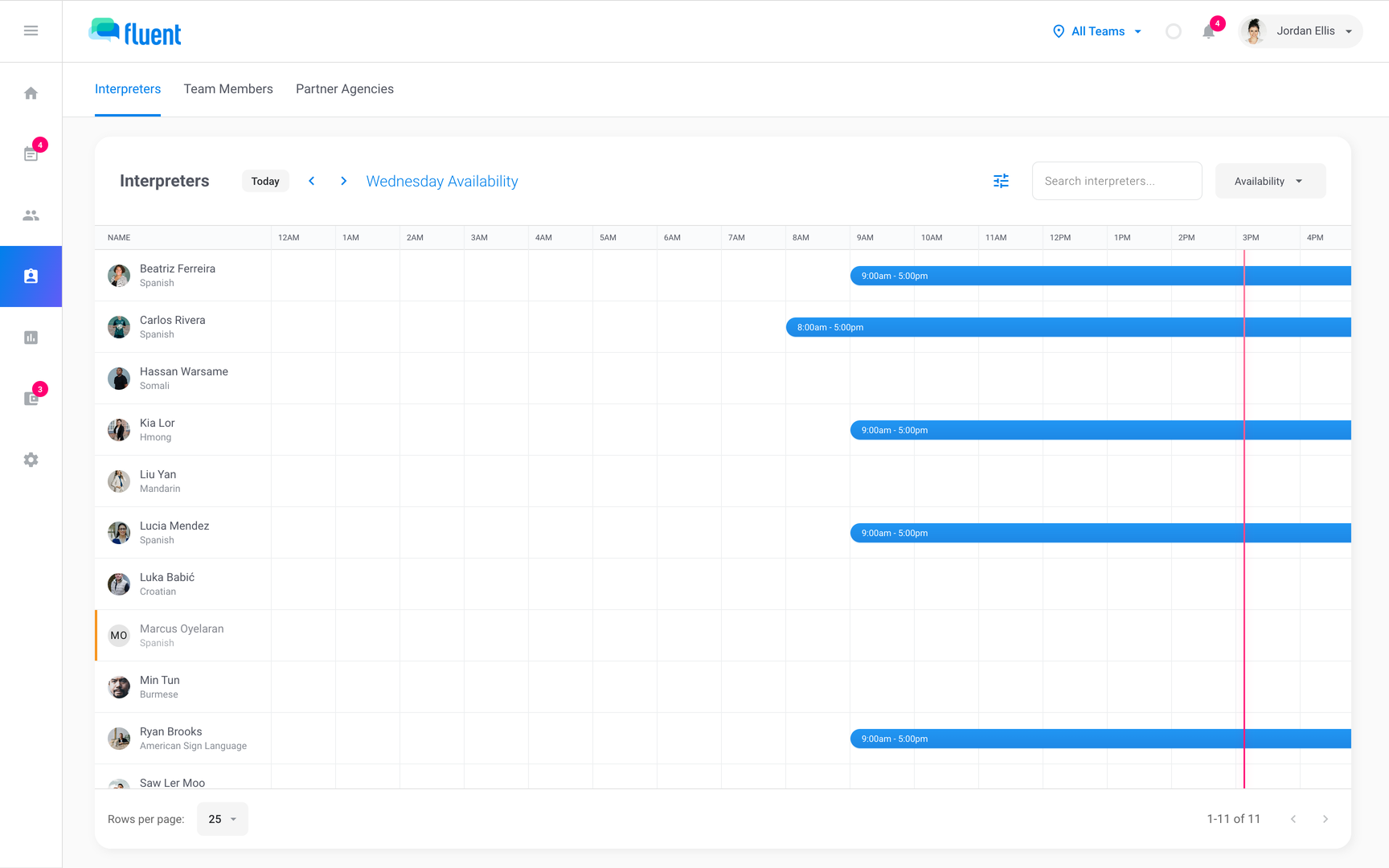
Task: Select Lucia Mendez's 9:00am - 5:00pm availability bar
Action: [x=1100, y=533]
